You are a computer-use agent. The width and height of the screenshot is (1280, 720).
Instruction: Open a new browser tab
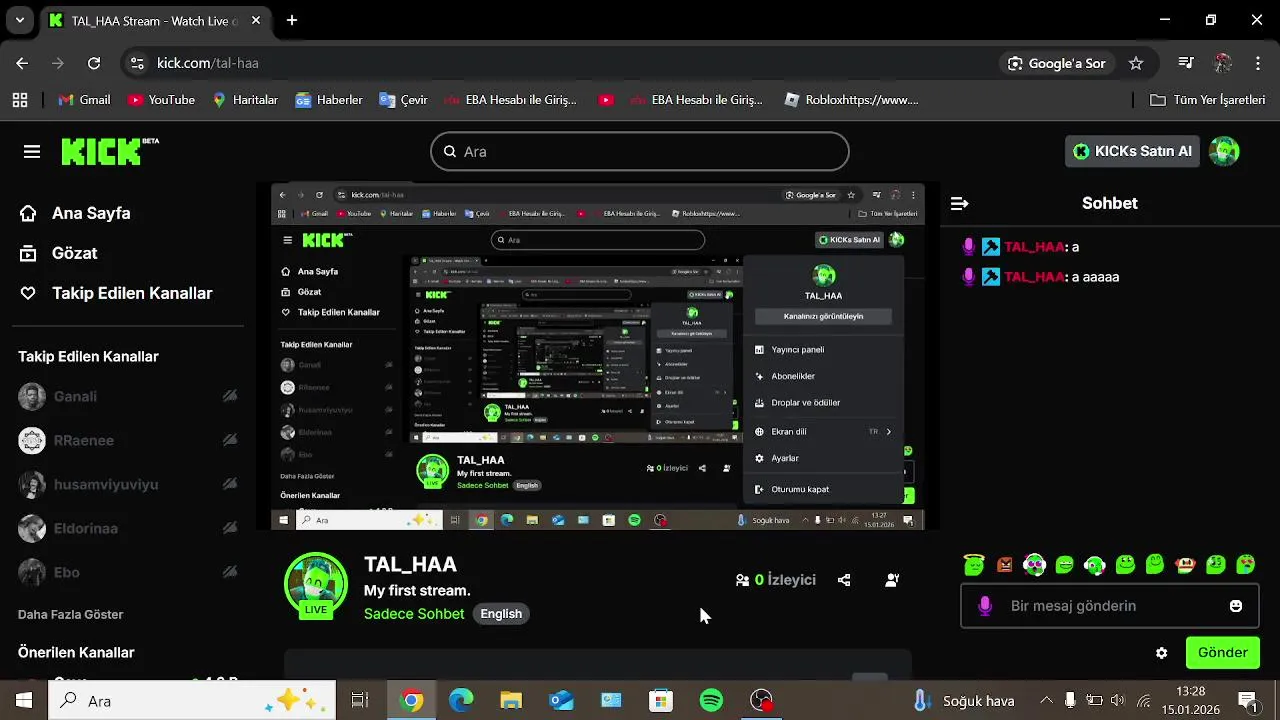292,20
